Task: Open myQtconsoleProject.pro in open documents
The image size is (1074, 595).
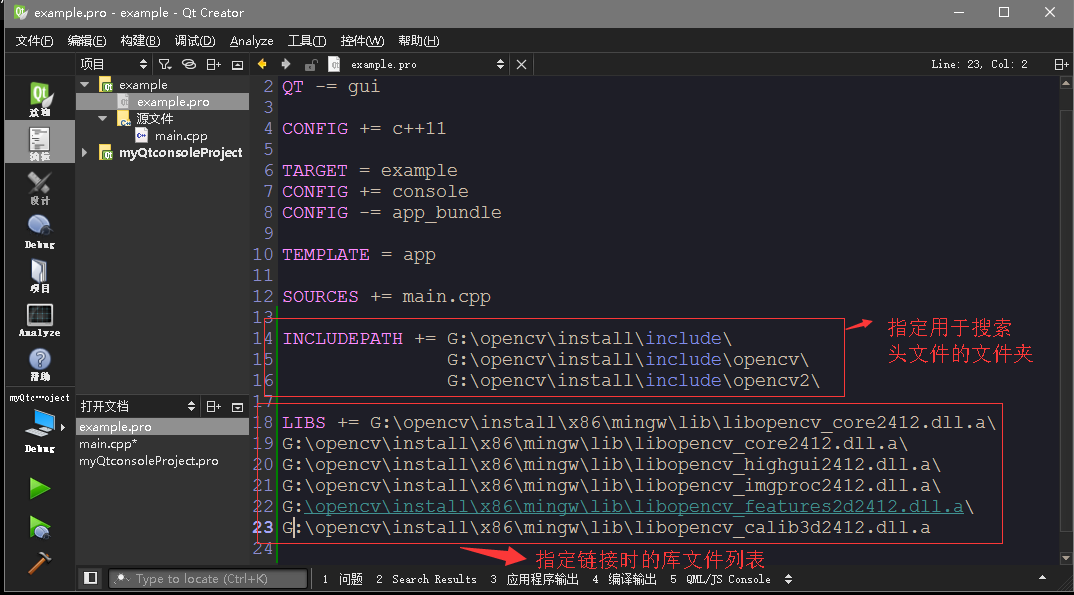Action: click(x=149, y=461)
